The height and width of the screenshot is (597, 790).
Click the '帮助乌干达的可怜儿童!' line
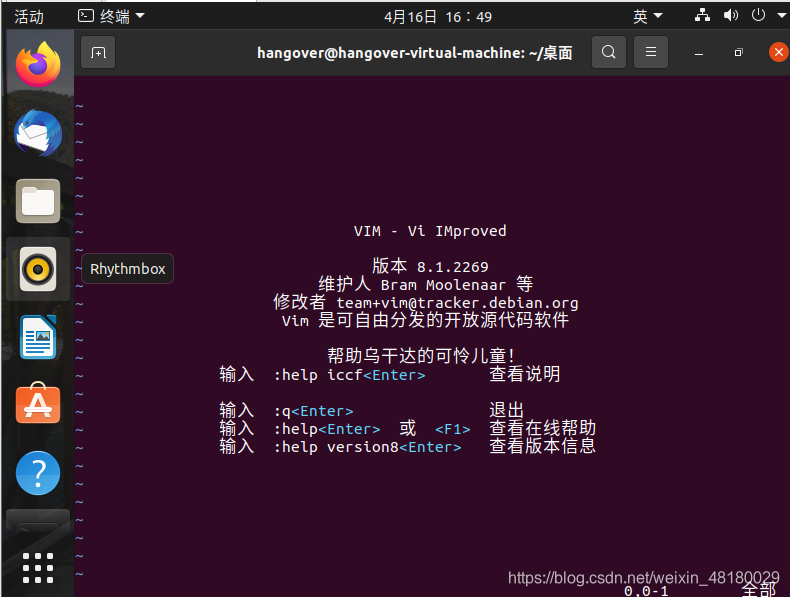(421, 356)
